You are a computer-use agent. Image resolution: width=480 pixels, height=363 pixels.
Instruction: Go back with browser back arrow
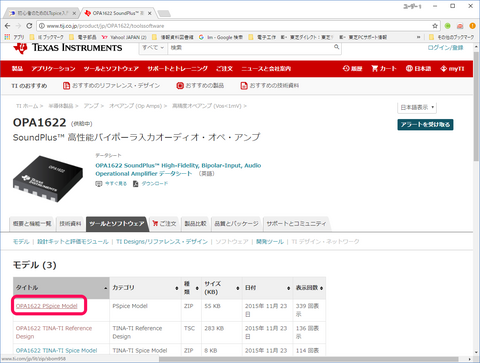point(8,26)
